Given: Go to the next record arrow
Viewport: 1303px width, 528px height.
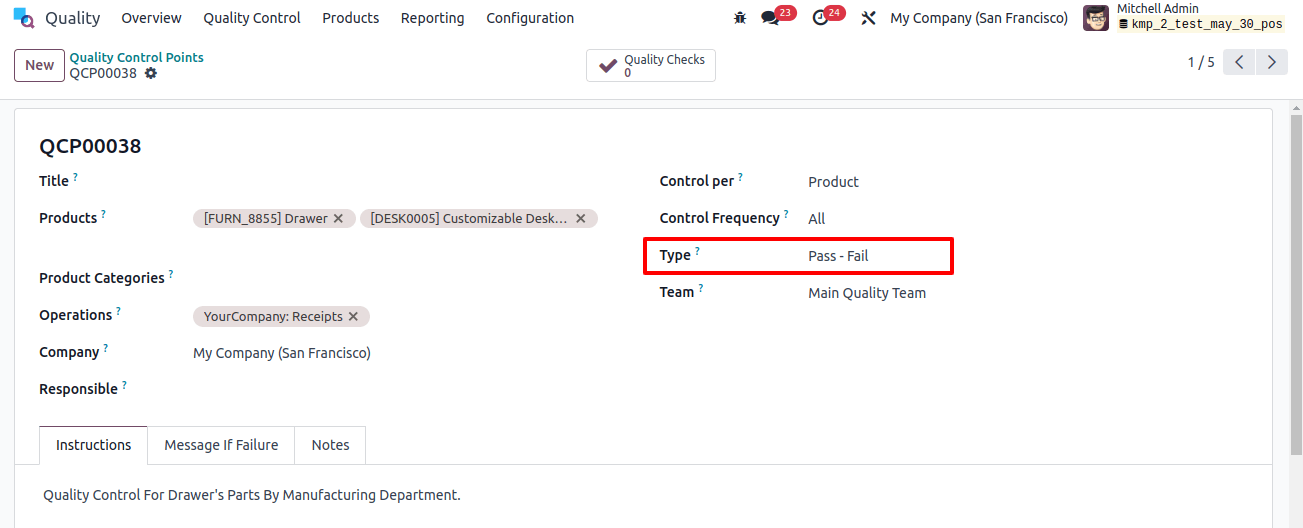Looking at the screenshot, I should click(x=1271, y=62).
